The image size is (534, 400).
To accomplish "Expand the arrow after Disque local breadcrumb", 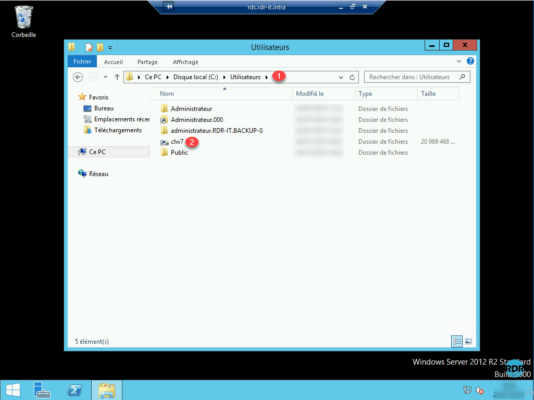I will click(224, 77).
